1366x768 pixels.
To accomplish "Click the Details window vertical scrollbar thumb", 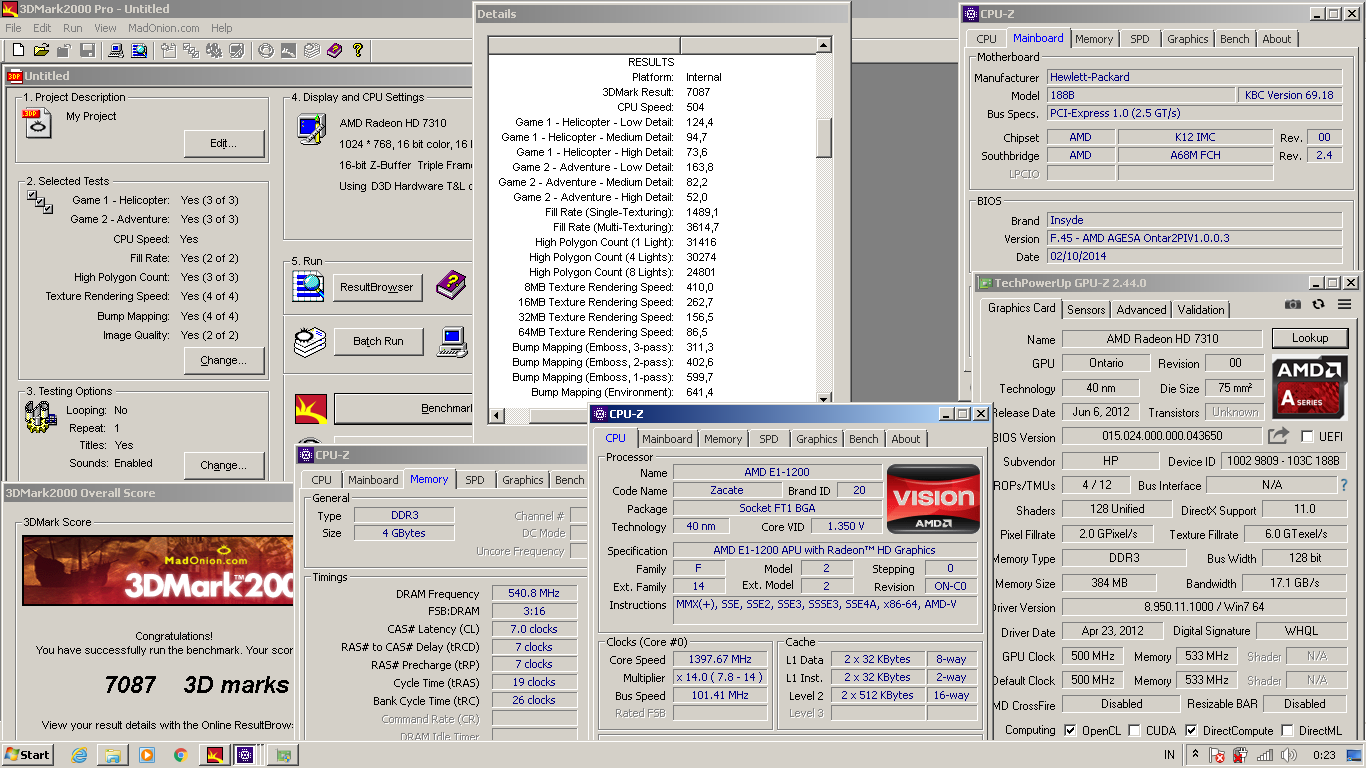I will pyautogui.click(x=824, y=137).
